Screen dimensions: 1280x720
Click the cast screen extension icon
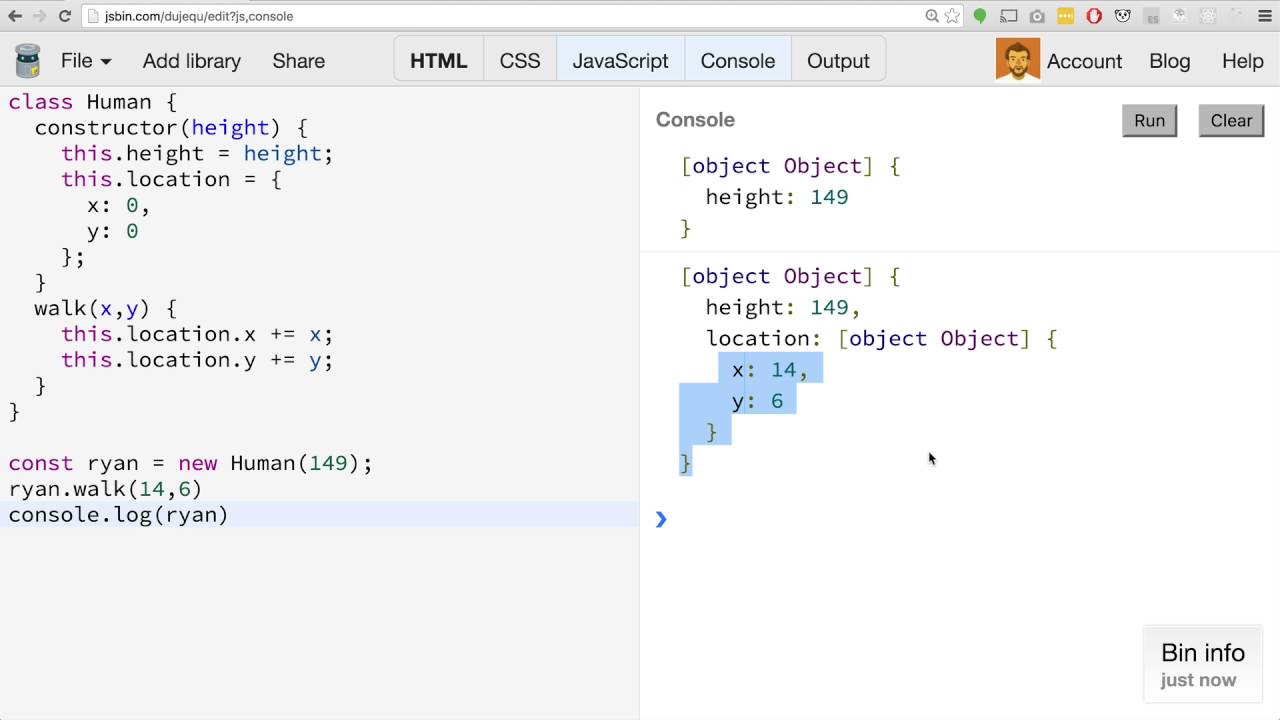pos(1009,16)
